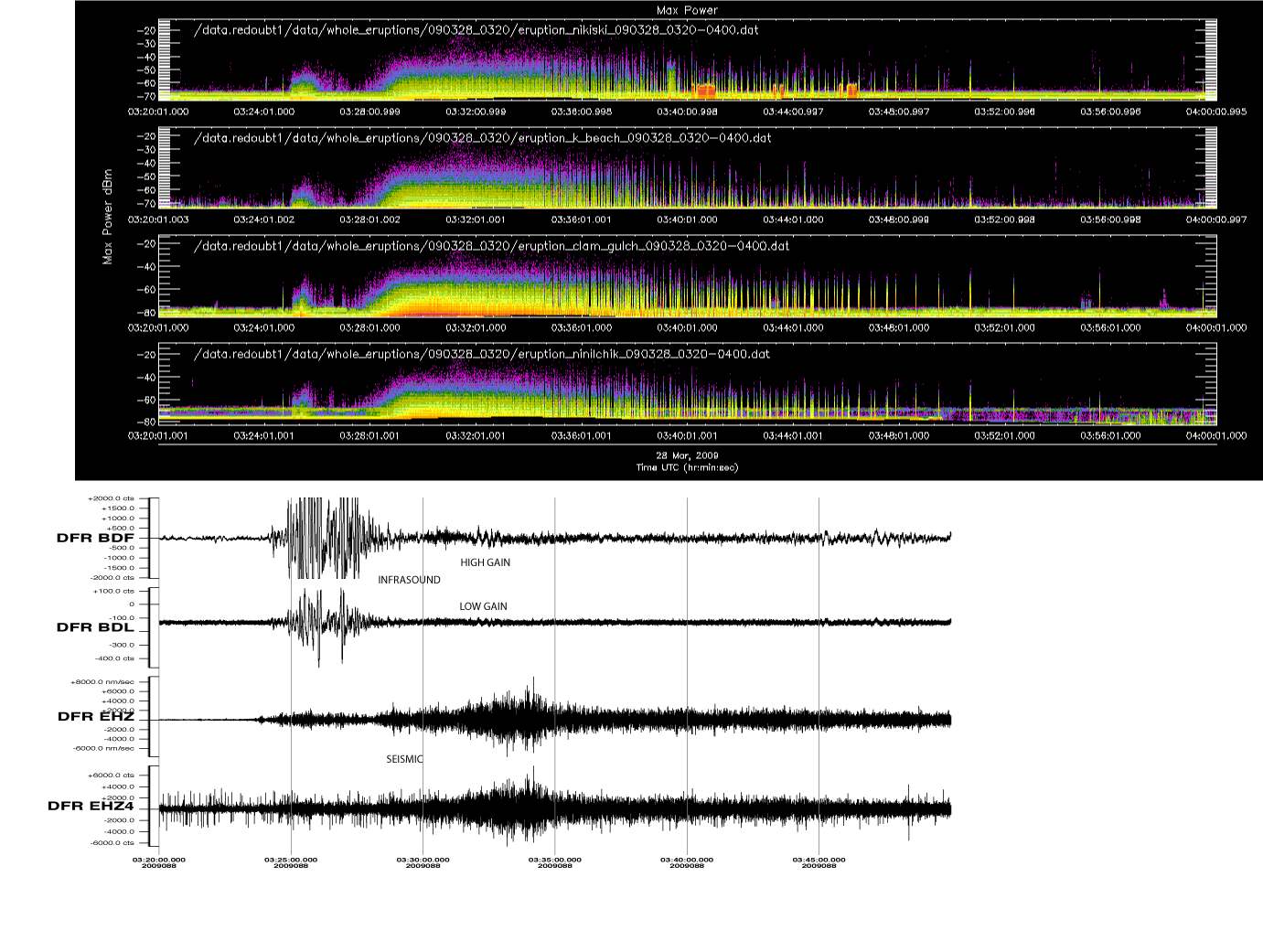
Task: Click the 'LOW GAIN' annotation
Action: click(483, 606)
